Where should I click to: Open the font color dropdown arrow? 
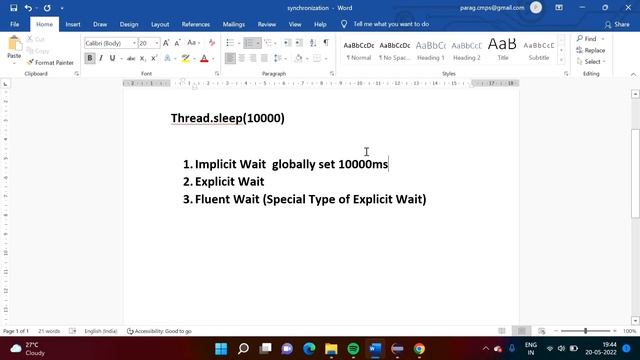click(213, 59)
